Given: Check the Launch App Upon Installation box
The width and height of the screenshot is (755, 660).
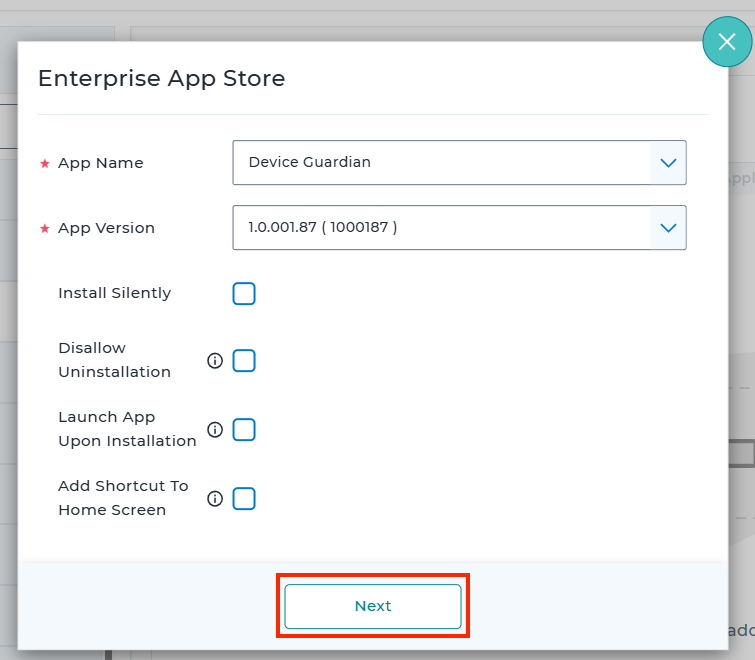Looking at the screenshot, I should coord(244,430).
